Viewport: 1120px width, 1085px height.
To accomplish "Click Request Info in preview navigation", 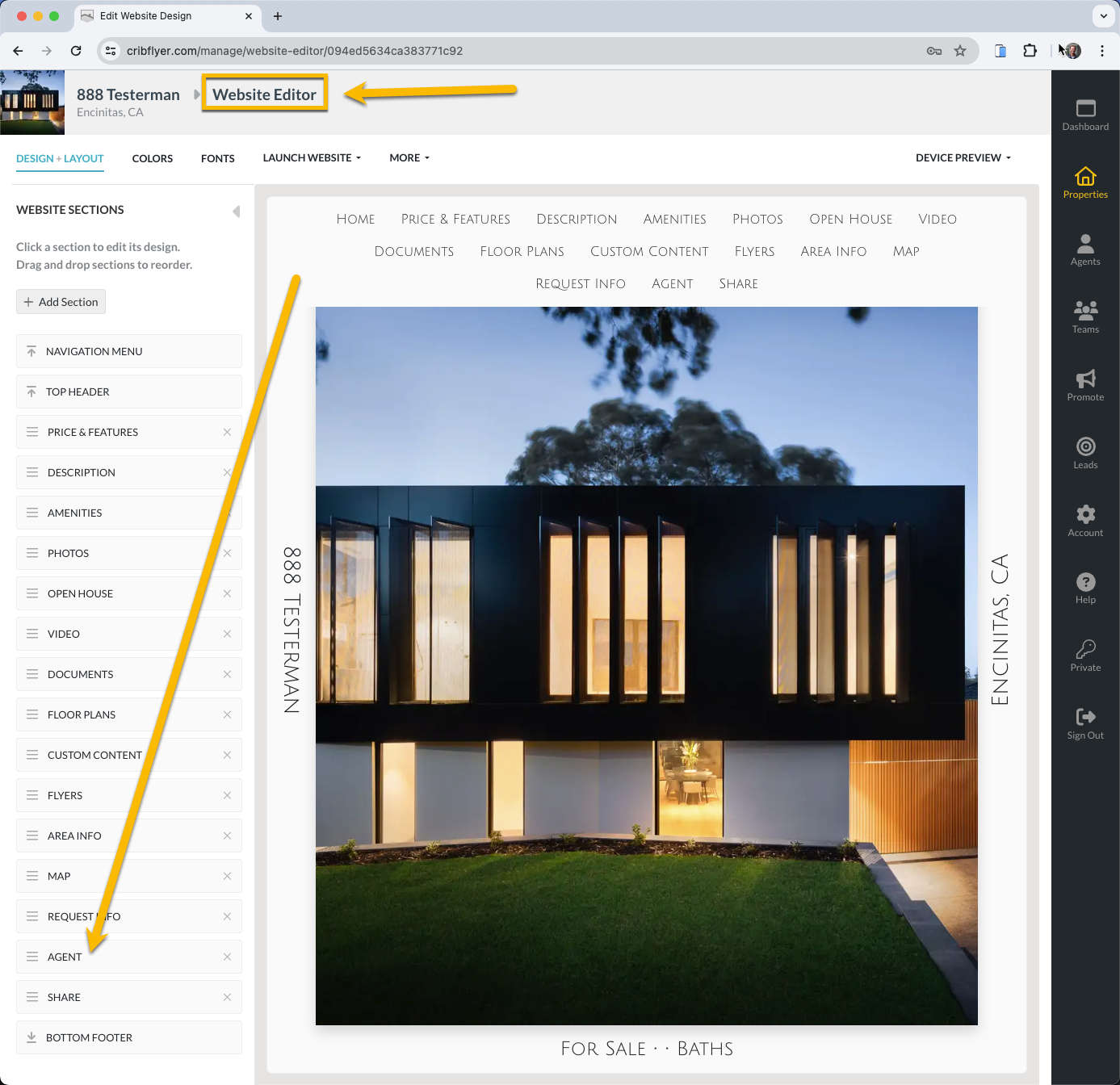I will [x=581, y=283].
